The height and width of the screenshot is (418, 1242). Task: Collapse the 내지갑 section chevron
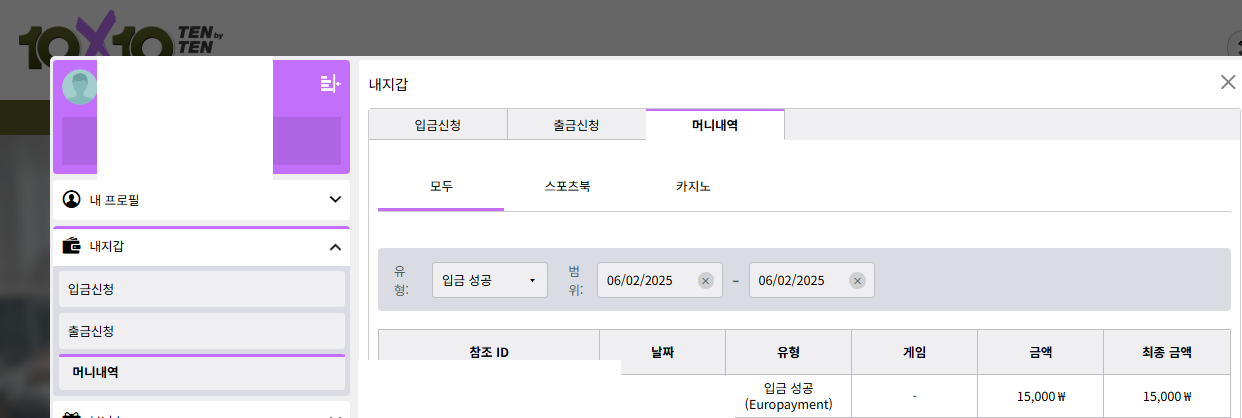[x=335, y=246]
